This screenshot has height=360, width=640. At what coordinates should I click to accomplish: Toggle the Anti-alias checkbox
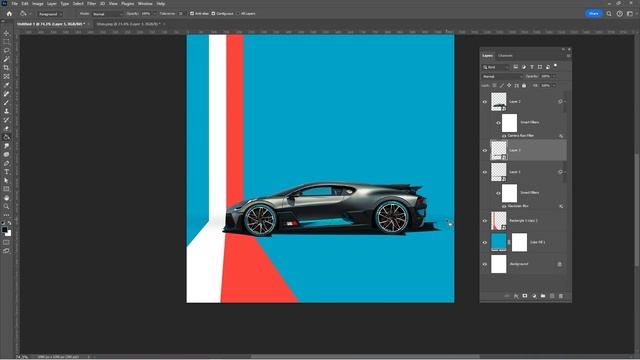point(192,13)
